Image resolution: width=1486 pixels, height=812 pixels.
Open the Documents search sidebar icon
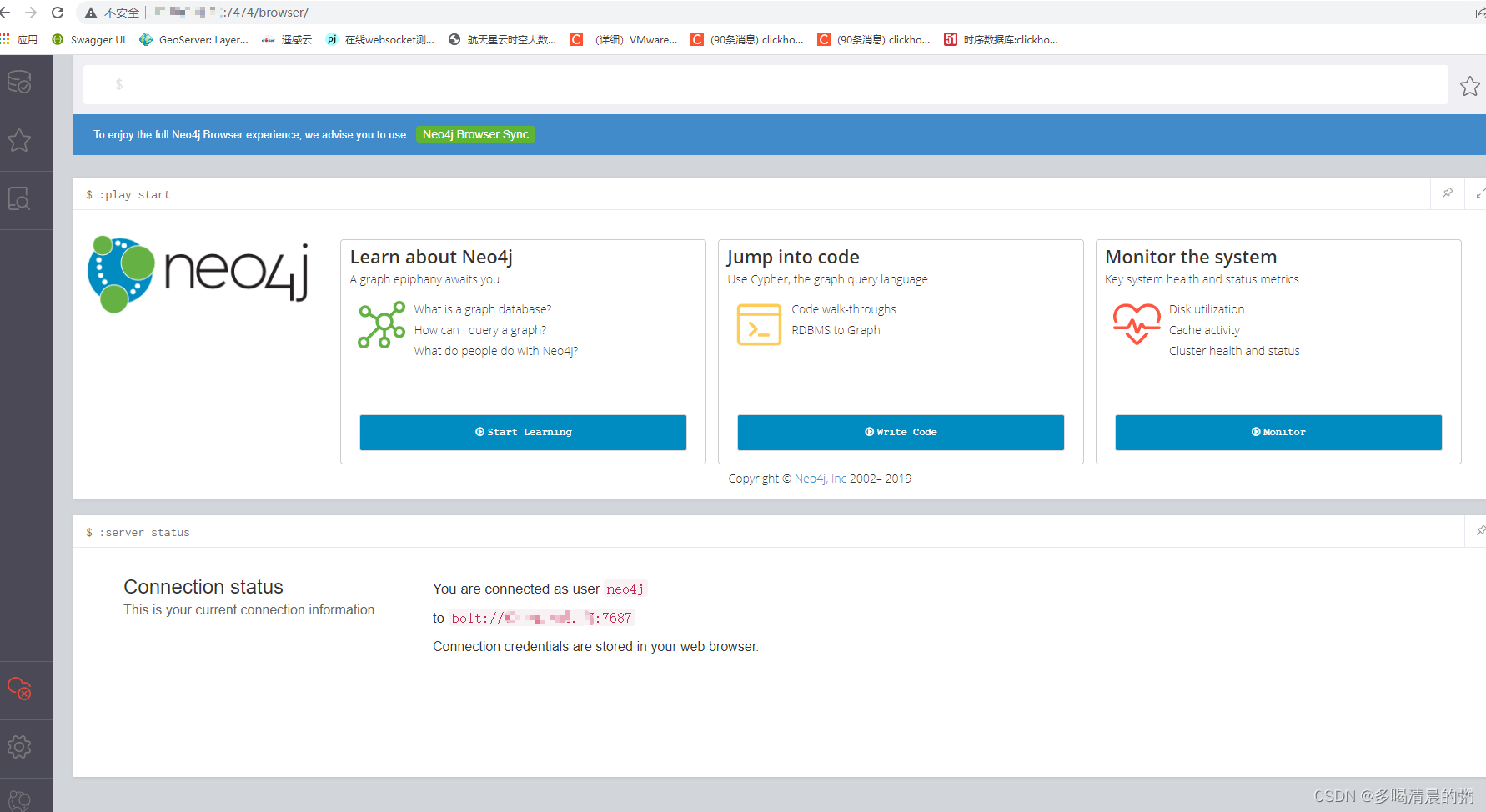pyautogui.click(x=19, y=198)
